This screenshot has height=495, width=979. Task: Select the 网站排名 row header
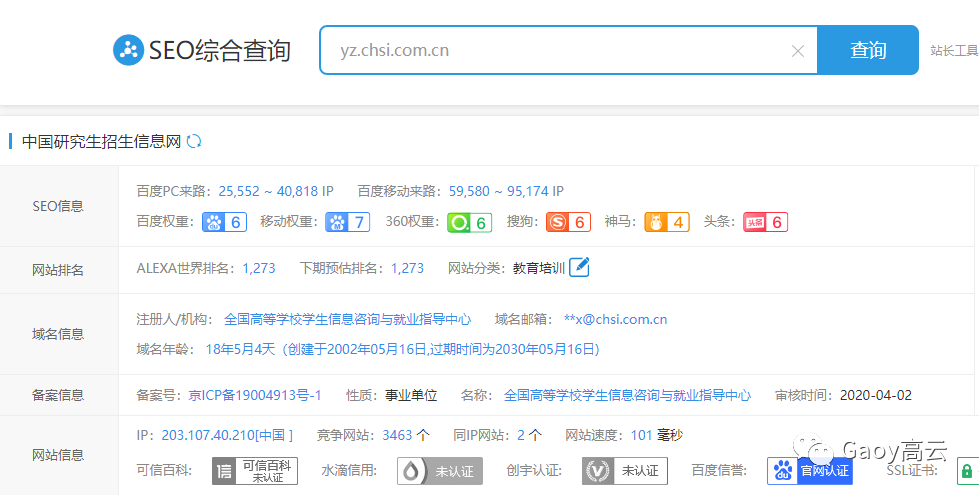tap(59, 270)
